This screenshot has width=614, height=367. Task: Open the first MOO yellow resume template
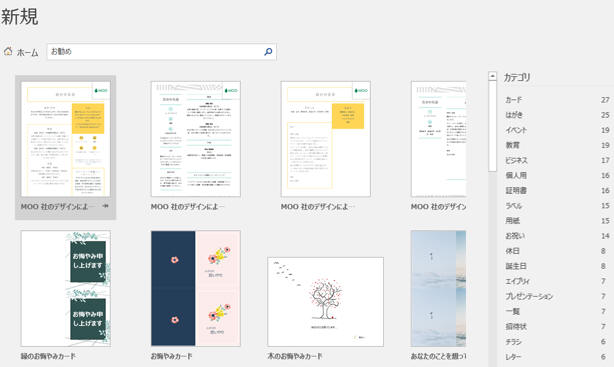point(66,139)
